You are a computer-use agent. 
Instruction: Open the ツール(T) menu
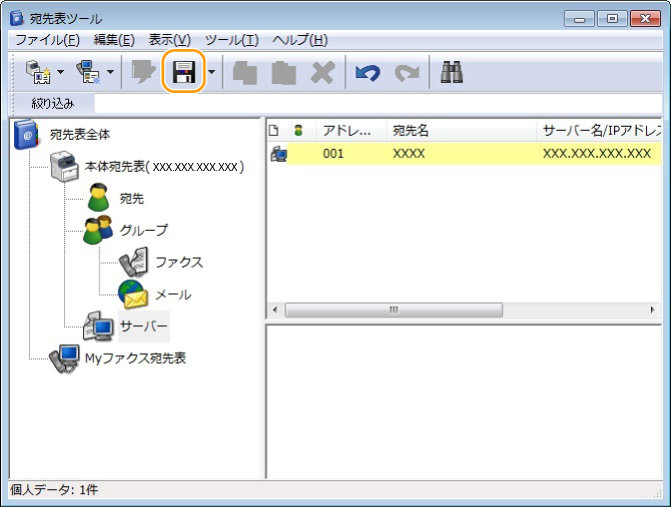(231, 40)
